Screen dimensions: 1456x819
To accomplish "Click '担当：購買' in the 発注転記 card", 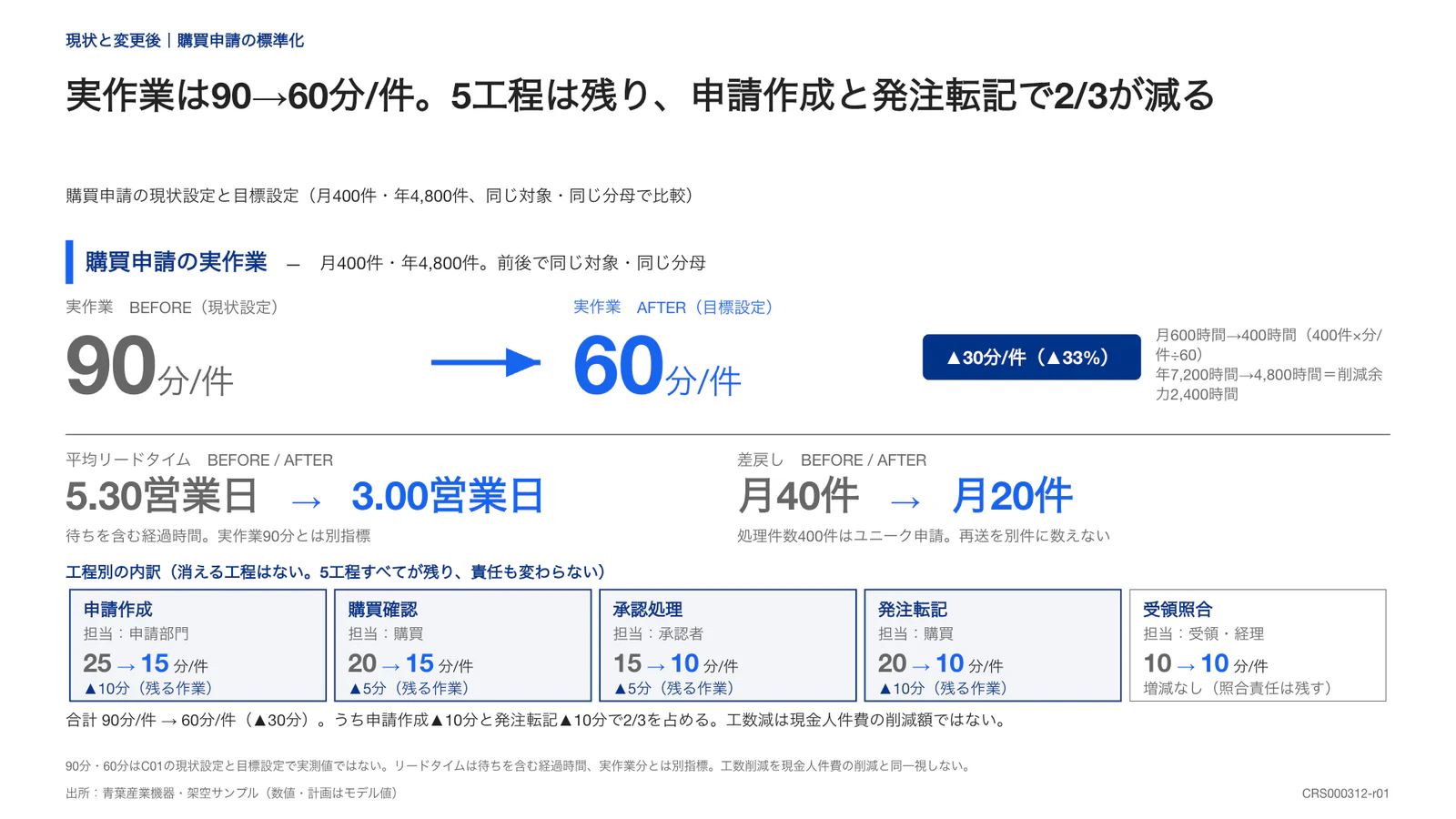I will pyautogui.click(x=915, y=633).
